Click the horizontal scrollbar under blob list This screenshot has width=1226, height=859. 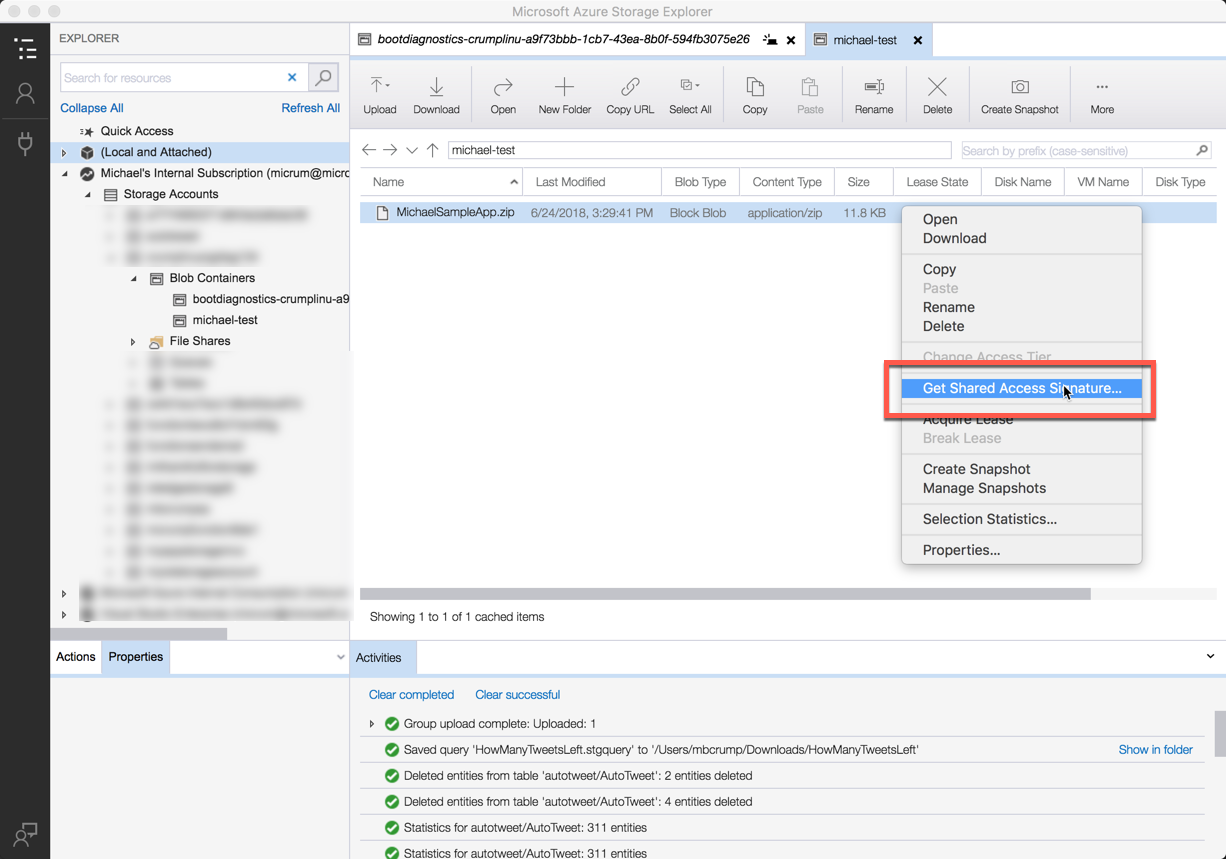(725, 594)
